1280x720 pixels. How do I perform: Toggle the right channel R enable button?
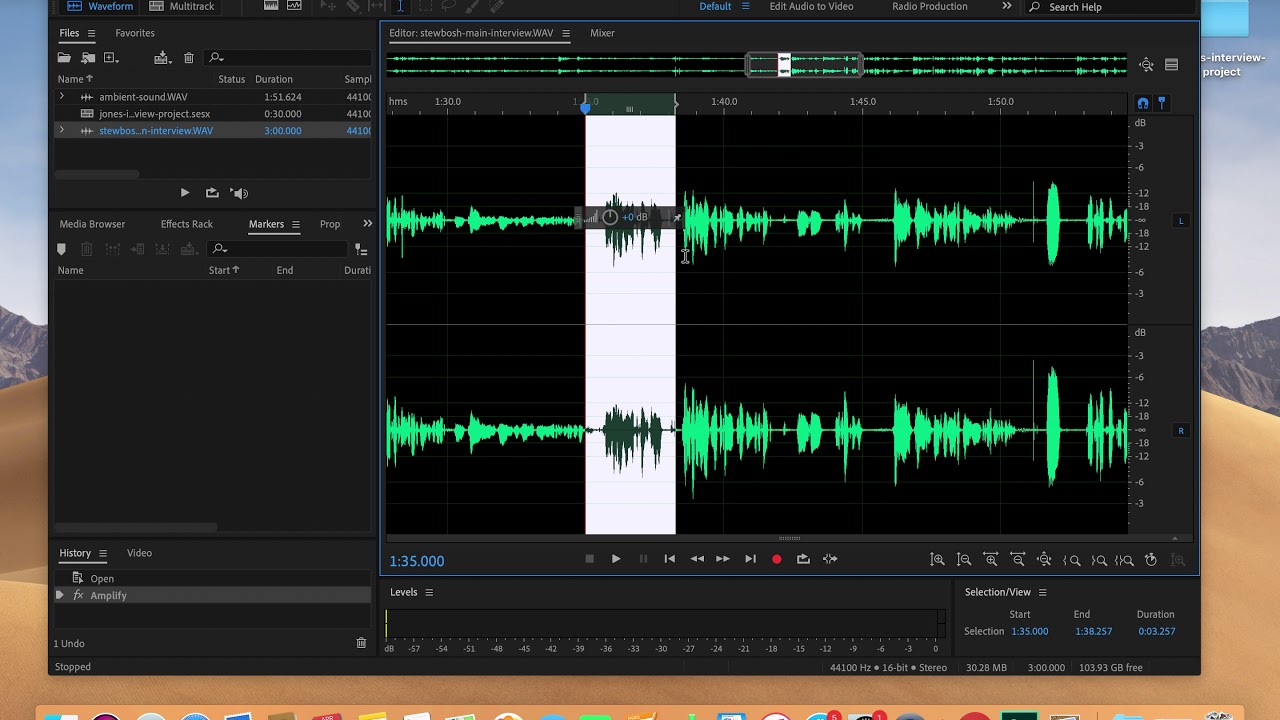point(1180,431)
